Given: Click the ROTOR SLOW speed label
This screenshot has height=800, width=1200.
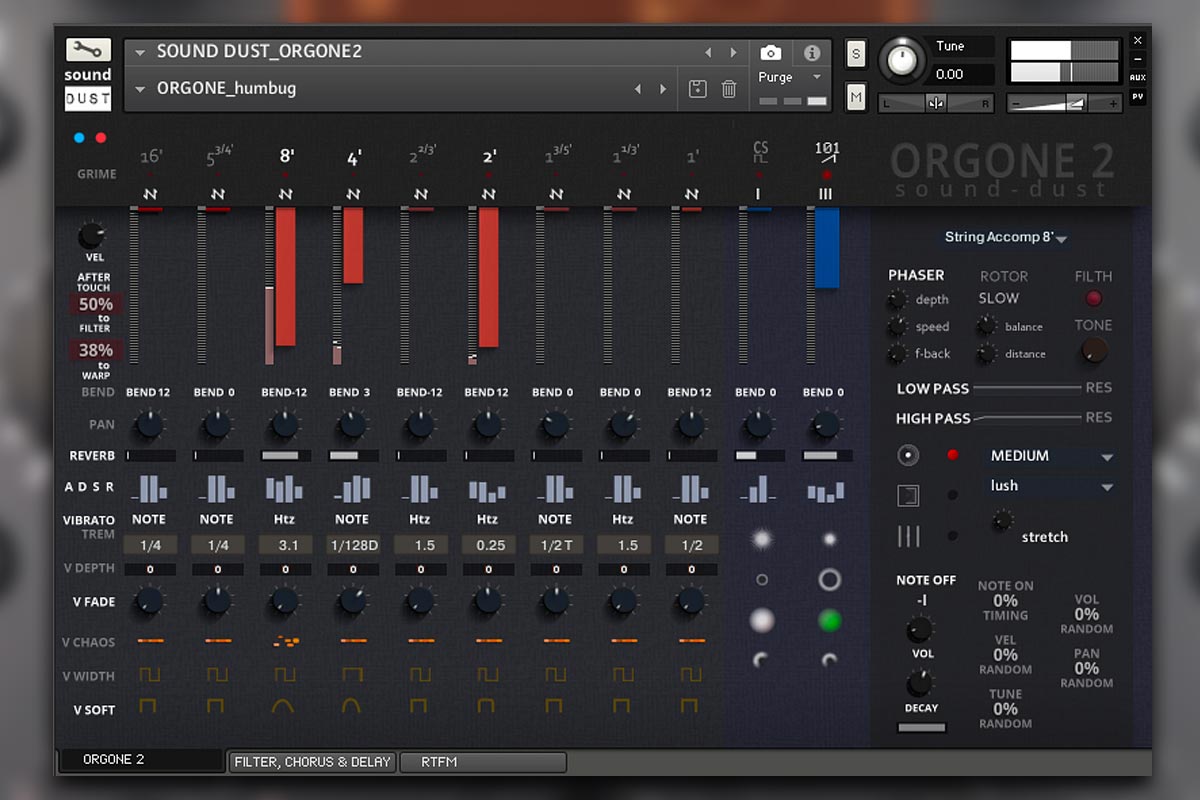Looking at the screenshot, I should tap(999, 298).
